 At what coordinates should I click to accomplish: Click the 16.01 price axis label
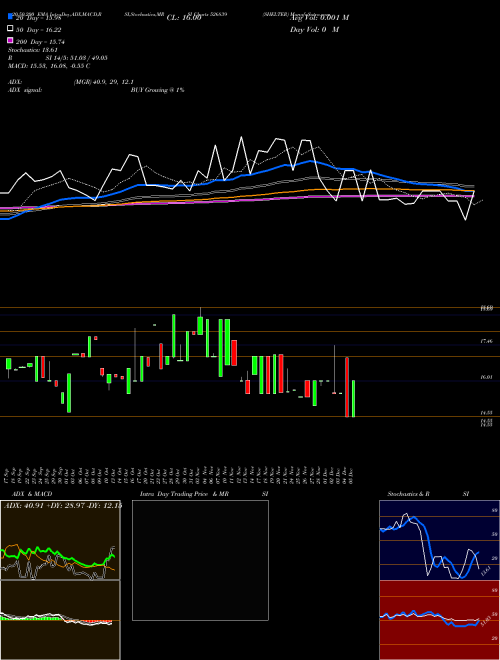point(487,378)
